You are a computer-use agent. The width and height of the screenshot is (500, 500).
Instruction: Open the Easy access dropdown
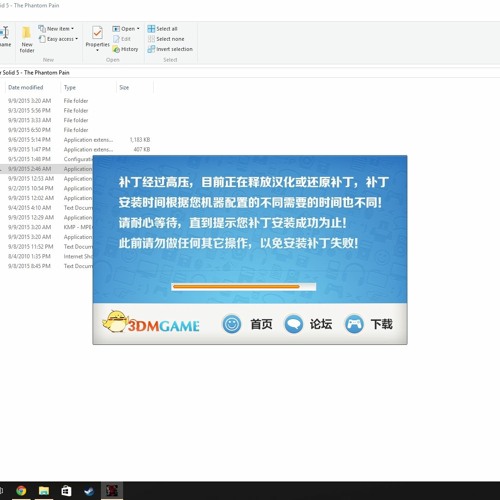(x=58, y=39)
